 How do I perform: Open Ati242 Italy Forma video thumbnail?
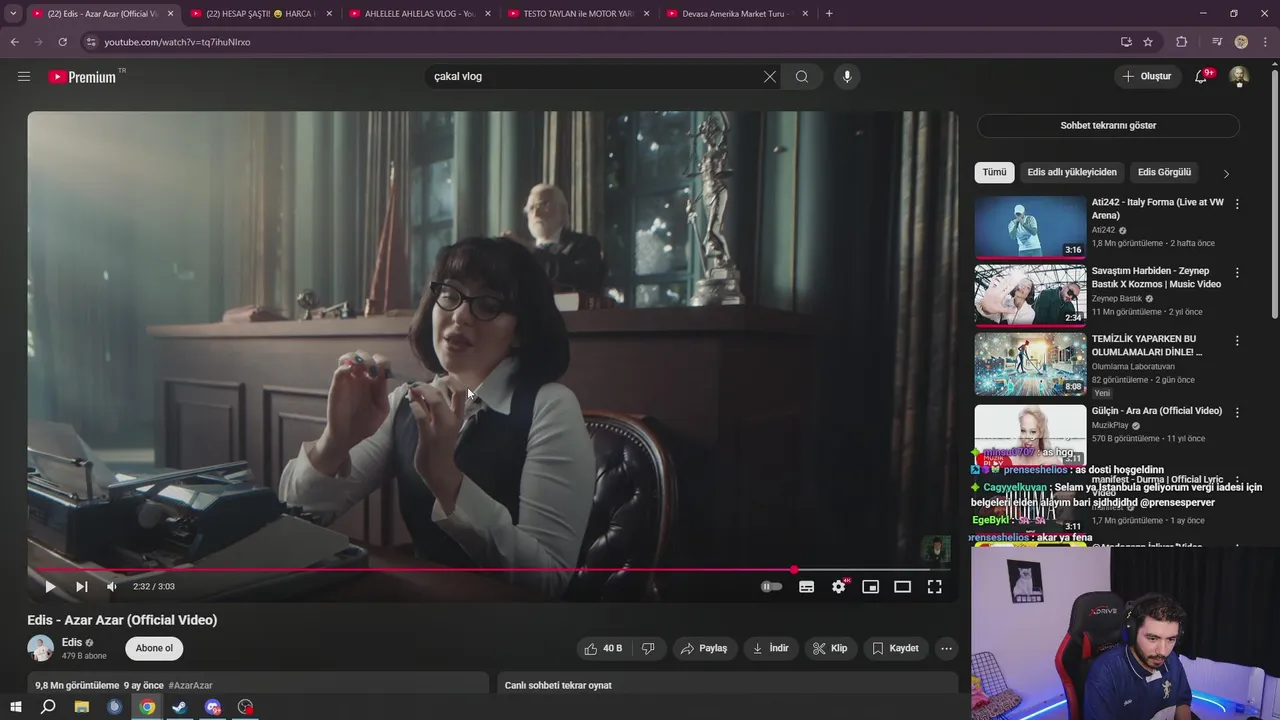tap(1030, 227)
